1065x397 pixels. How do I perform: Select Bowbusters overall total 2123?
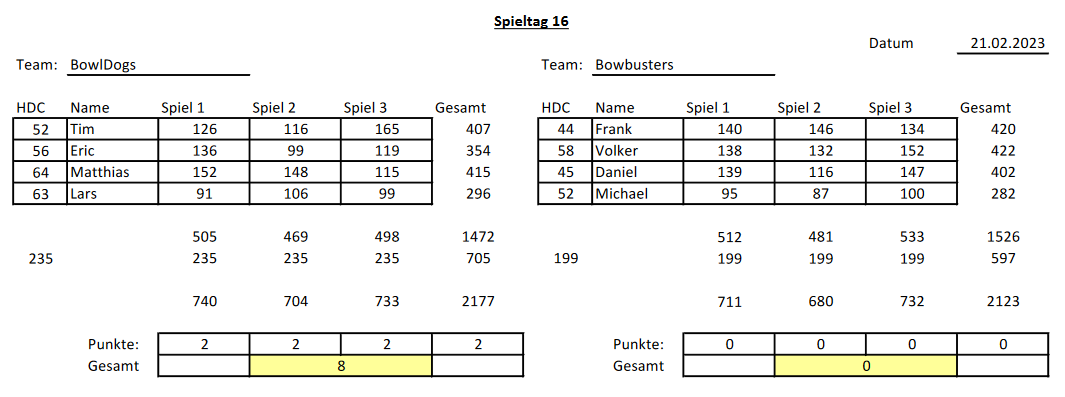tap(1003, 301)
